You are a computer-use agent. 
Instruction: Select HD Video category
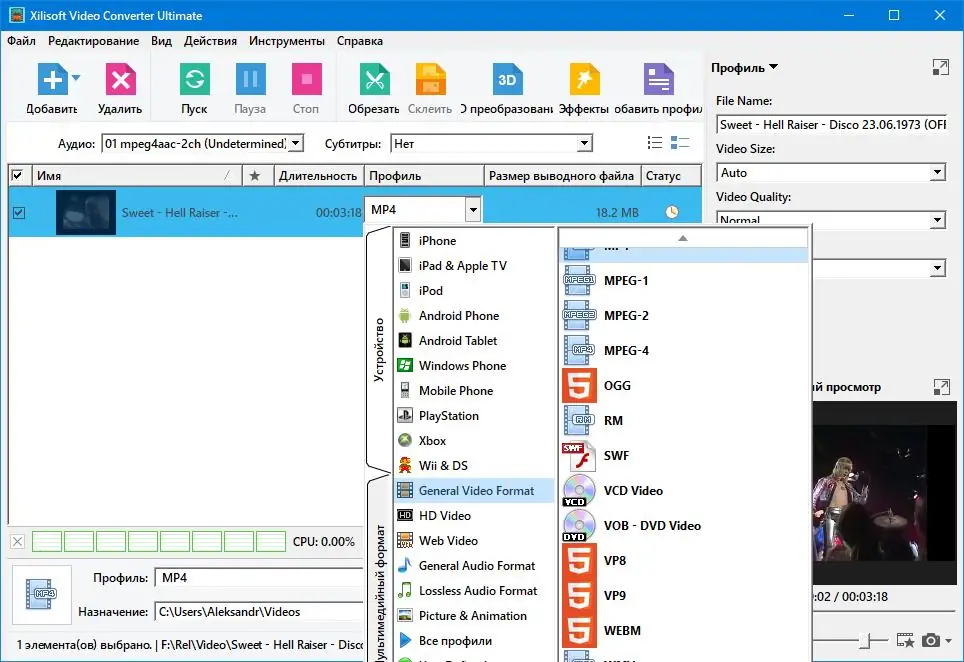point(474,516)
